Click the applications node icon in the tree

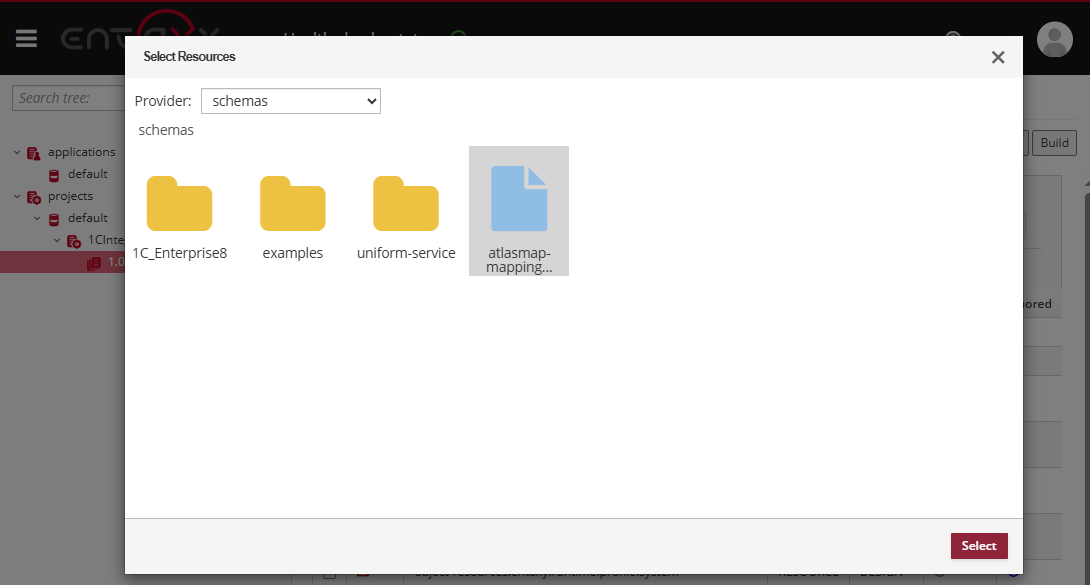tap(33, 152)
